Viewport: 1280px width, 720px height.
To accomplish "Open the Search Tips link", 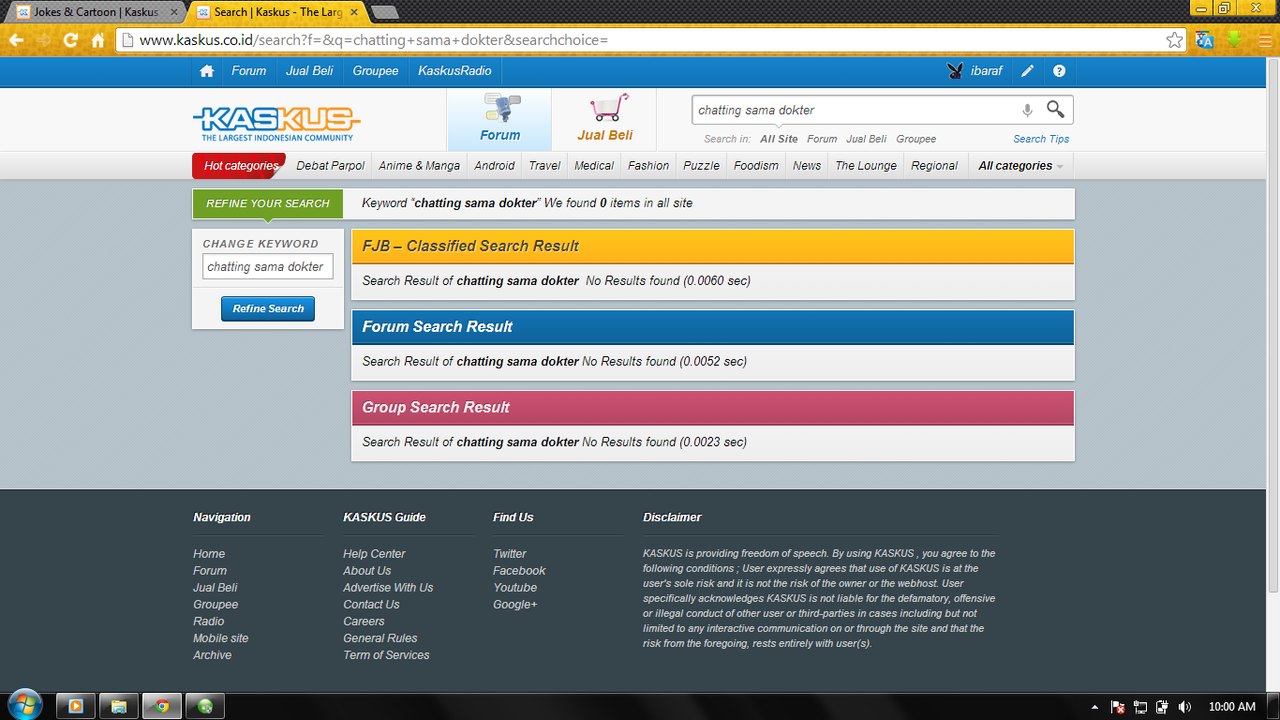I will tap(1041, 139).
